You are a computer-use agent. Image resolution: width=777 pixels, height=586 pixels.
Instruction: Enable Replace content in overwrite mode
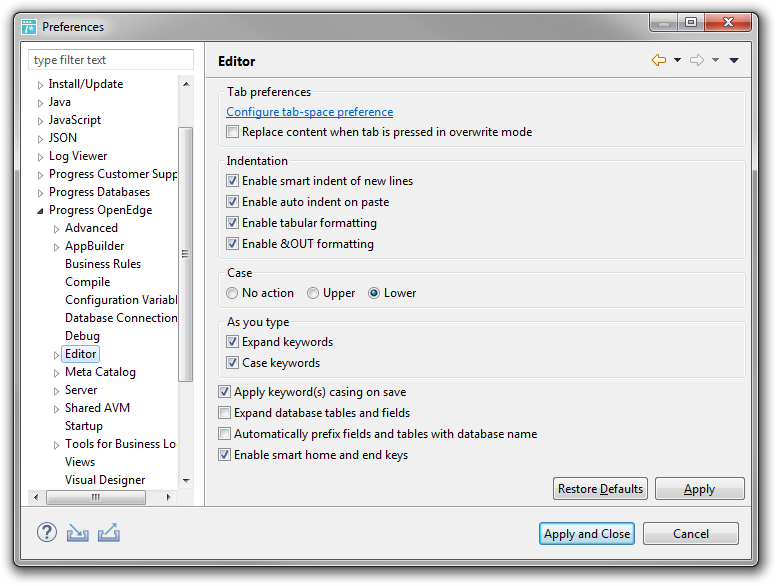[232, 132]
